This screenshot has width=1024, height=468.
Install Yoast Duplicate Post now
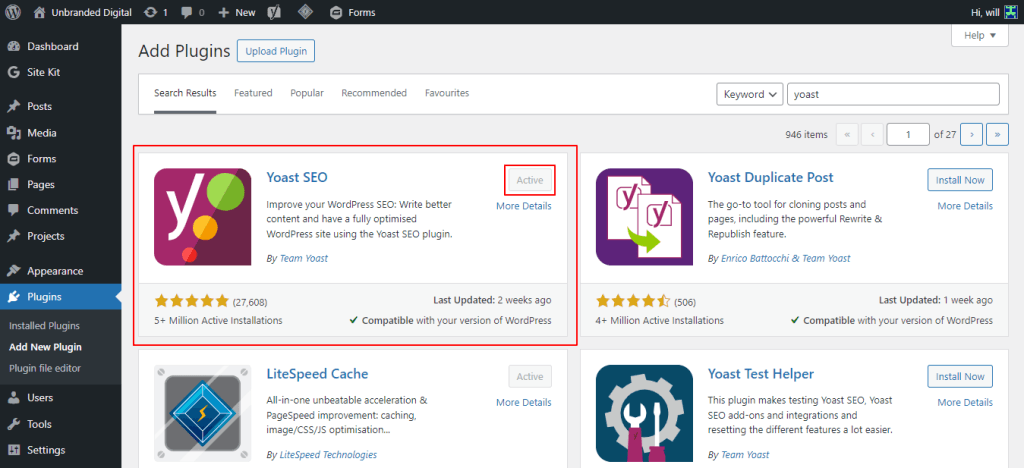tap(960, 179)
